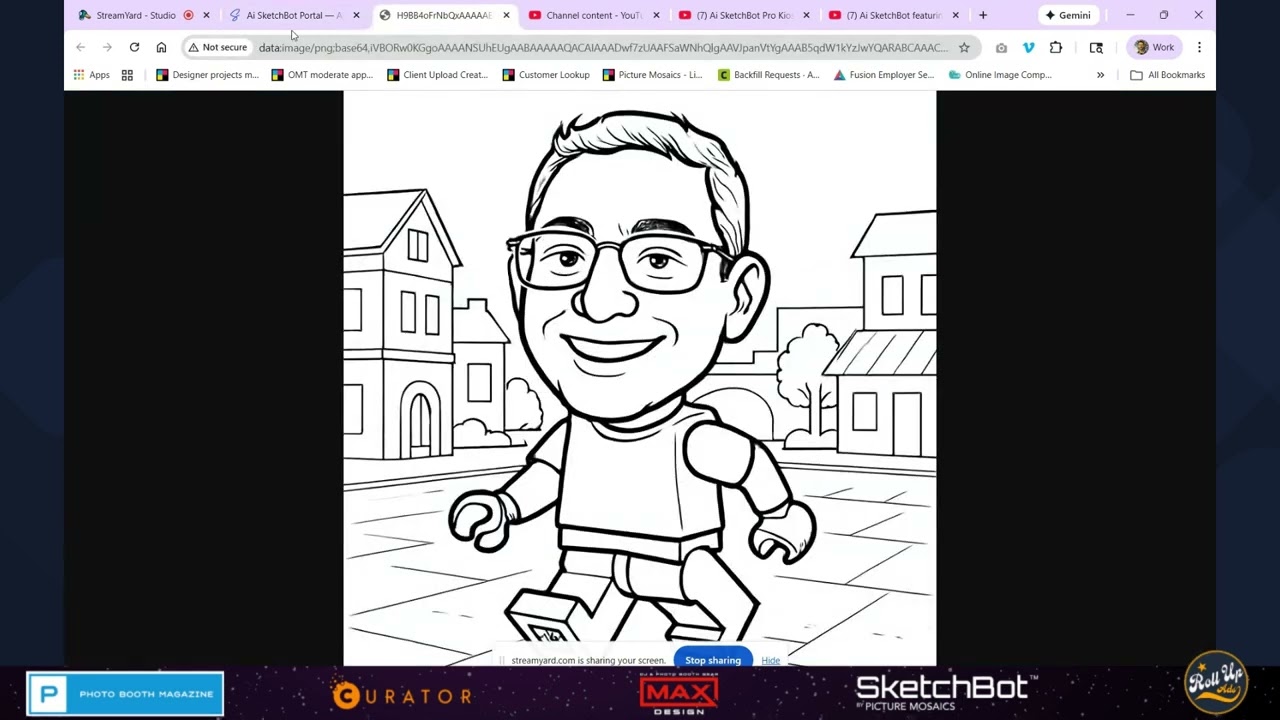The width and height of the screenshot is (1280, 720).
Task: Switch to the Ai SketchBot Portal tab
Action: [293, 15]
